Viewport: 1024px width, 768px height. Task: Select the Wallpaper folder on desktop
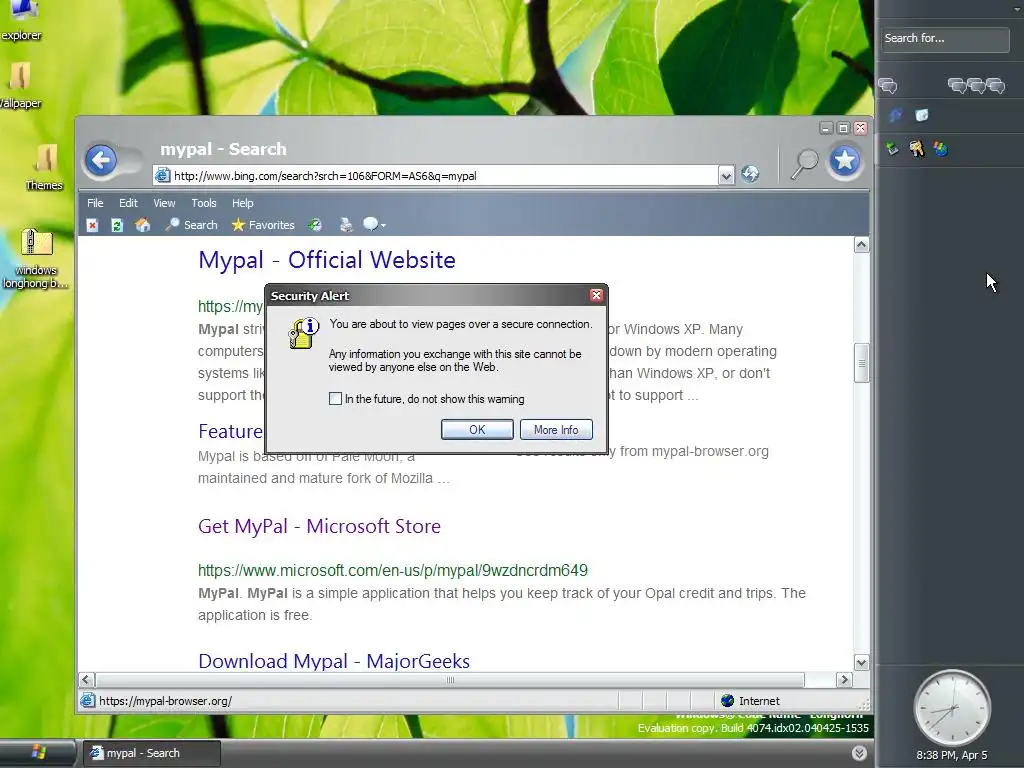point(21,85)
